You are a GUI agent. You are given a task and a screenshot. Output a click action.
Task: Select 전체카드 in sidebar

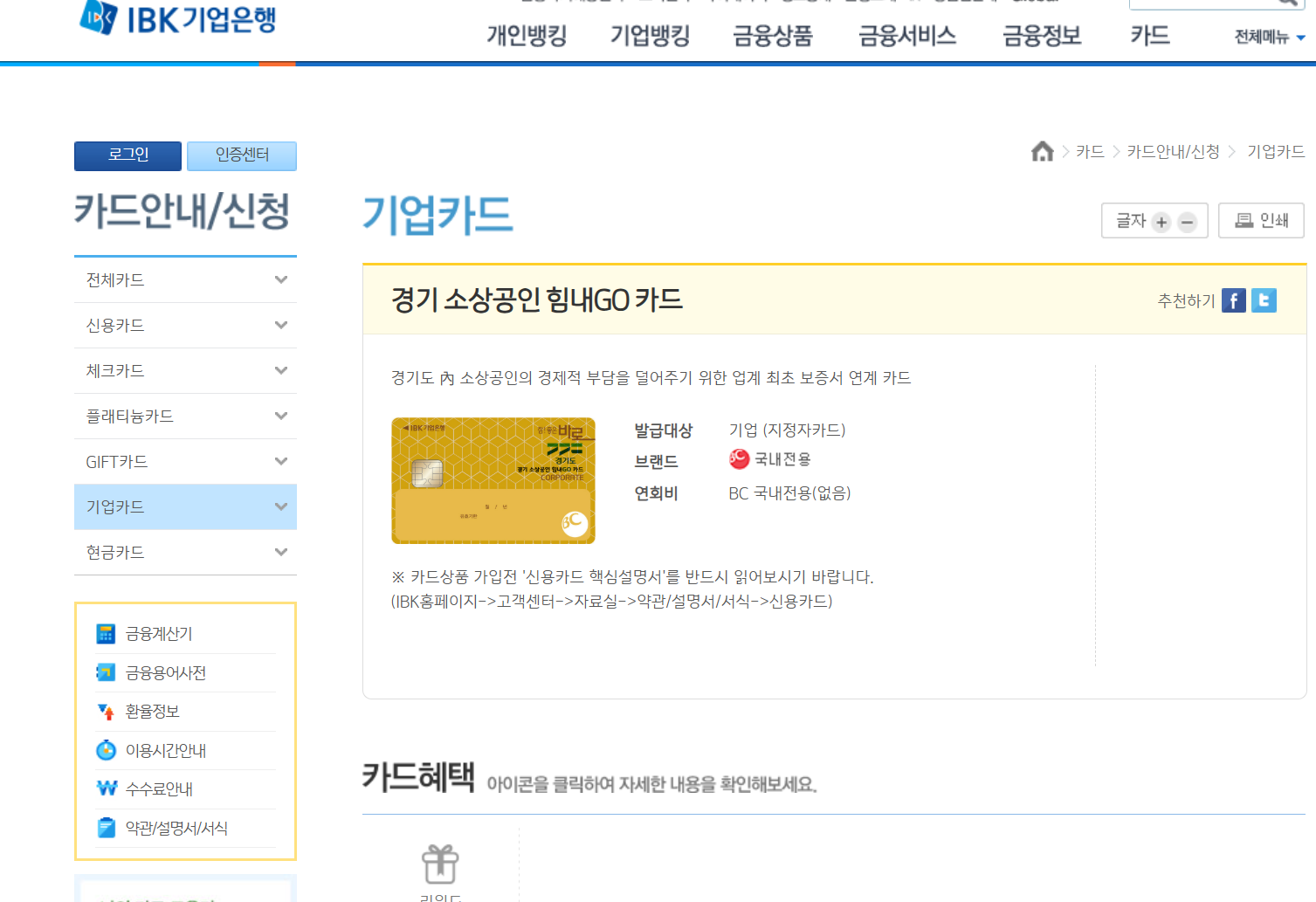(x=185, y=280)
